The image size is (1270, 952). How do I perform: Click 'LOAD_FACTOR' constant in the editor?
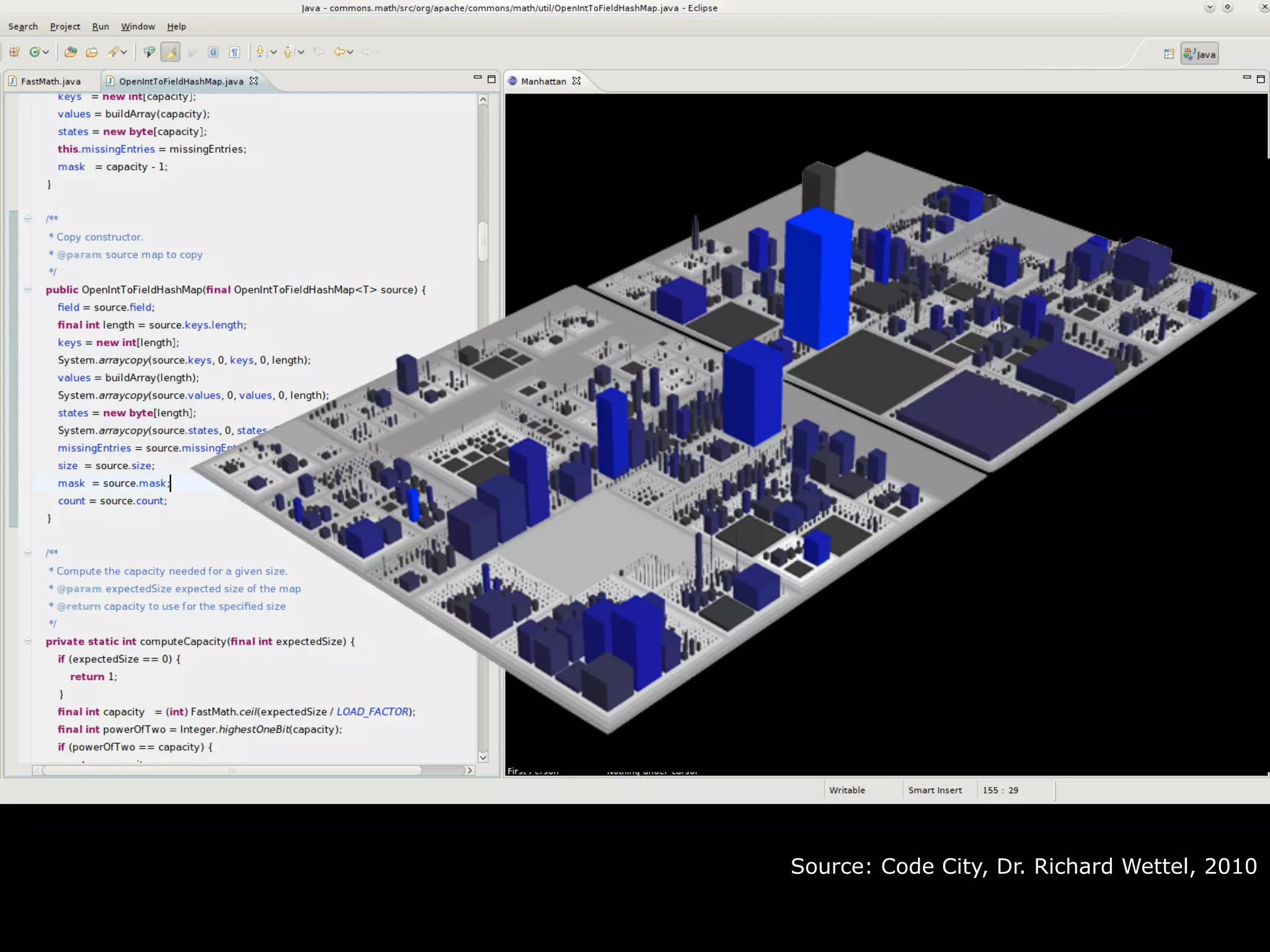[372, 712]
